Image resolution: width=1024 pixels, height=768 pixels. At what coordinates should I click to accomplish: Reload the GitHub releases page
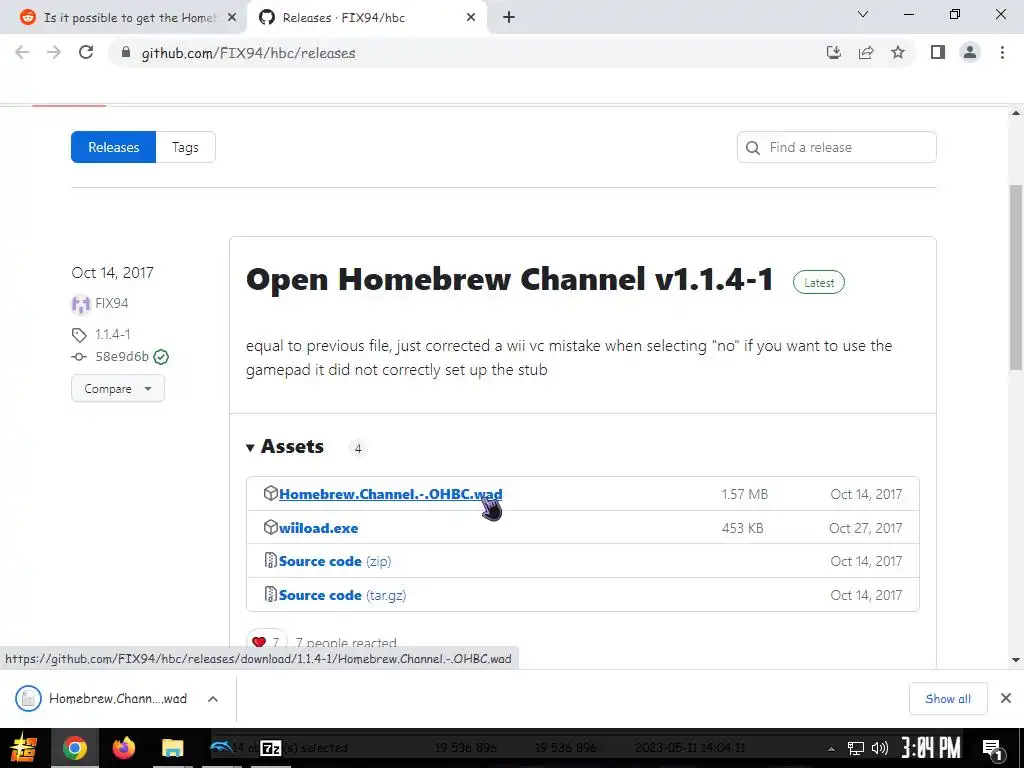pyautogui.click(x=86, y=53)
